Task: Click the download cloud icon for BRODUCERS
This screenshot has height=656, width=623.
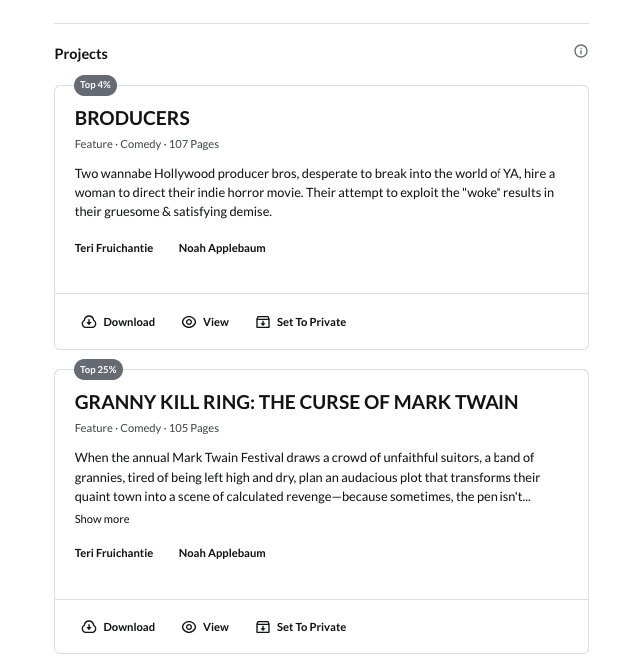Action: [x=89, y=322]
